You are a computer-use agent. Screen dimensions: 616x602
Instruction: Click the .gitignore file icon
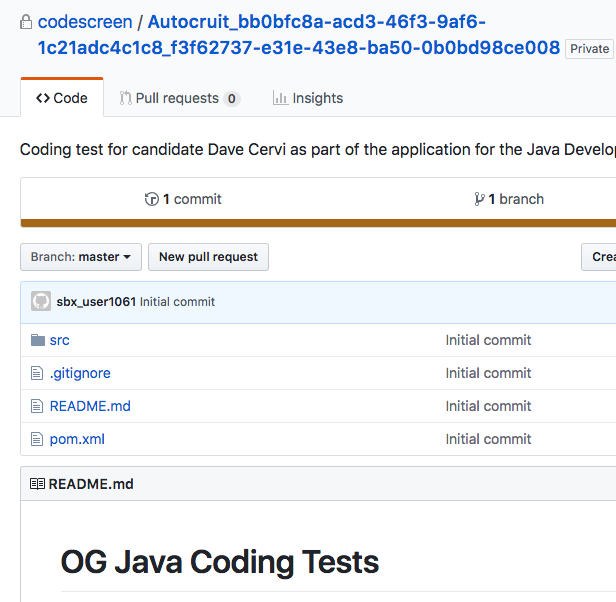point(38,373)
